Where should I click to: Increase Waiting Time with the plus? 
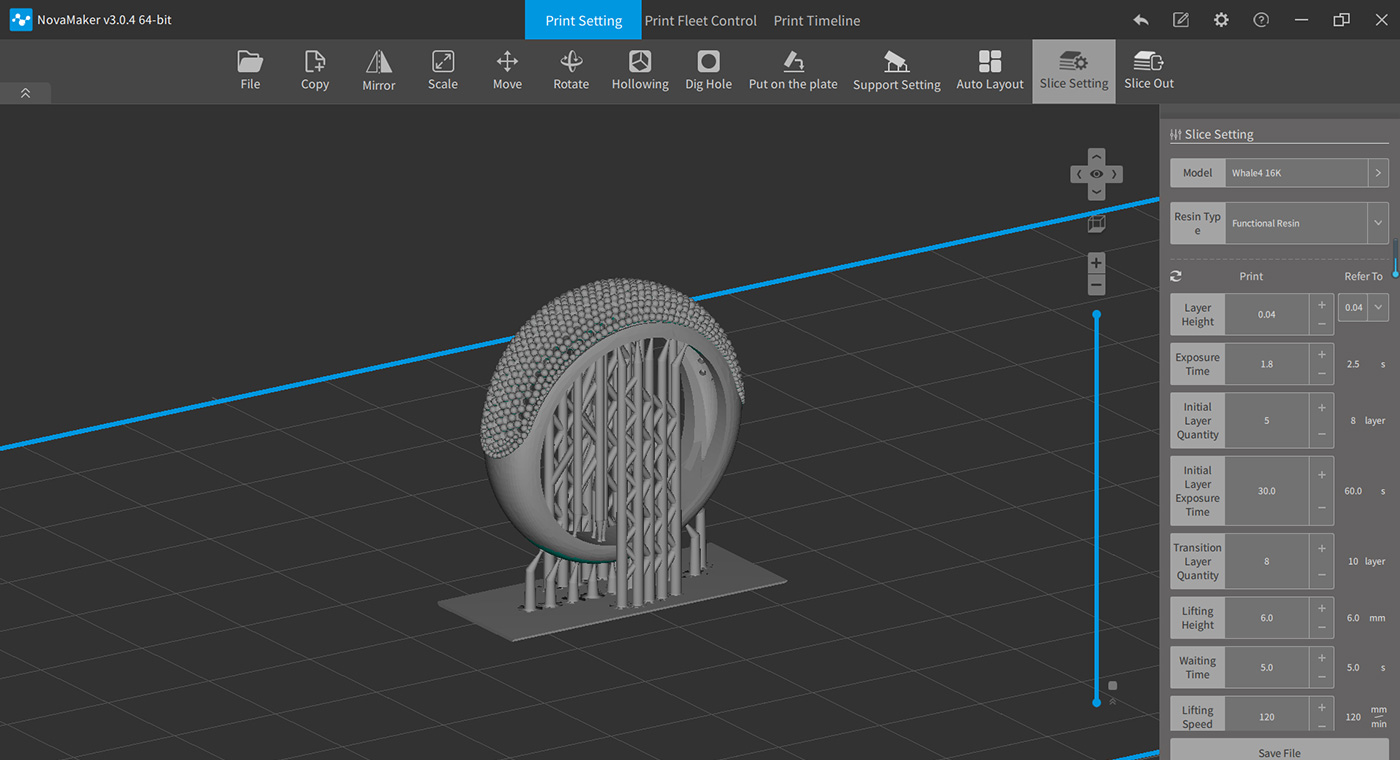1322,658
